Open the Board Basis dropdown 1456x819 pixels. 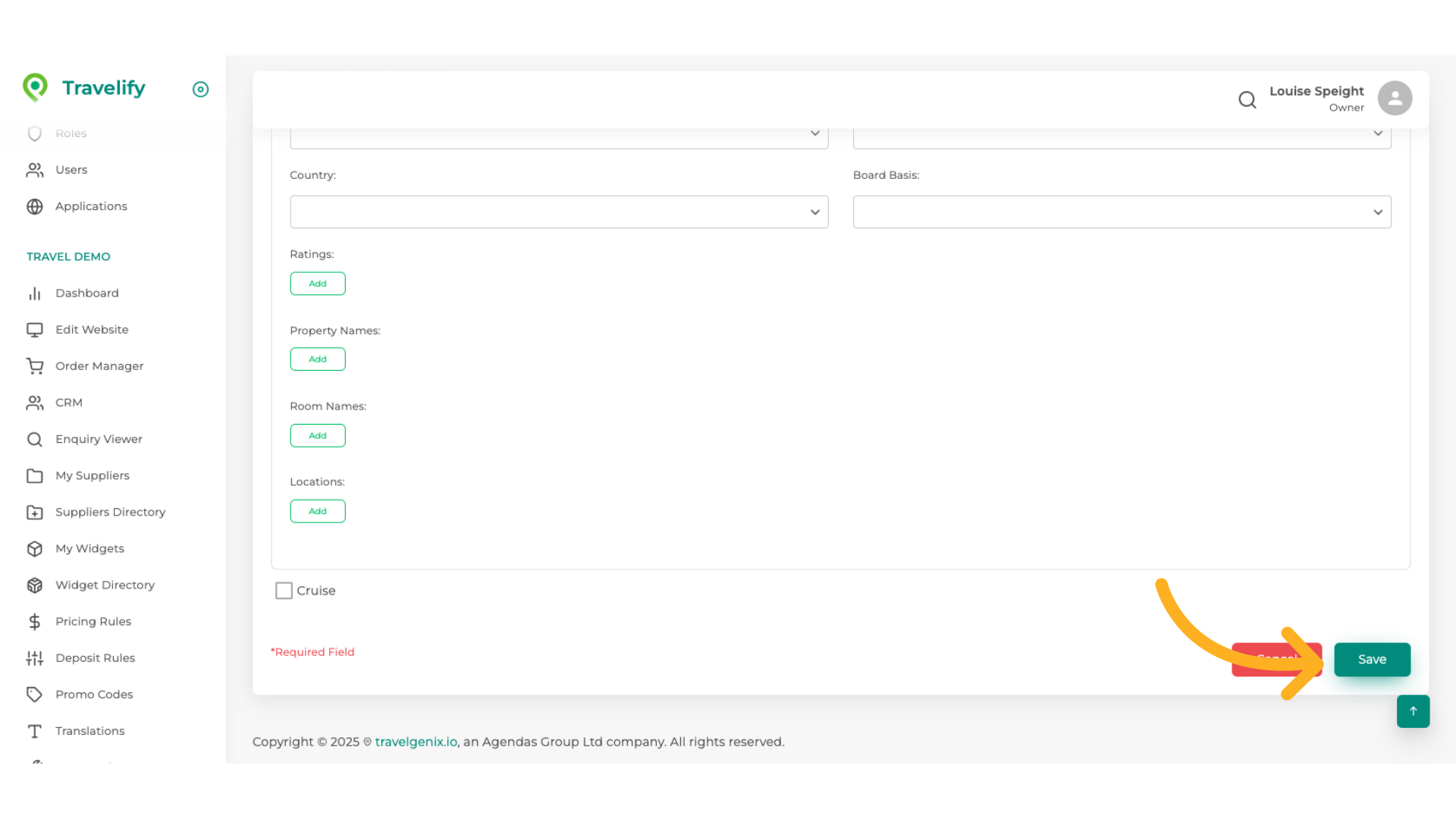point(1122,212)
